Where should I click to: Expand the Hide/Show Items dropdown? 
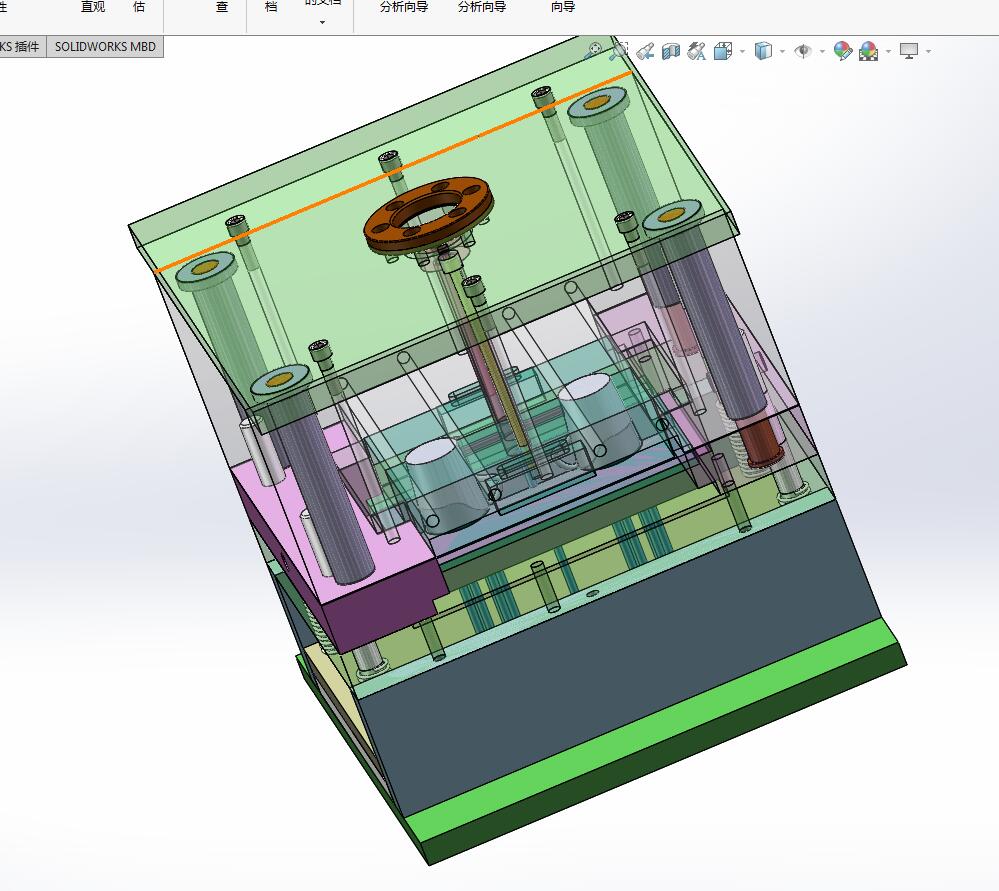click(821, 50)
